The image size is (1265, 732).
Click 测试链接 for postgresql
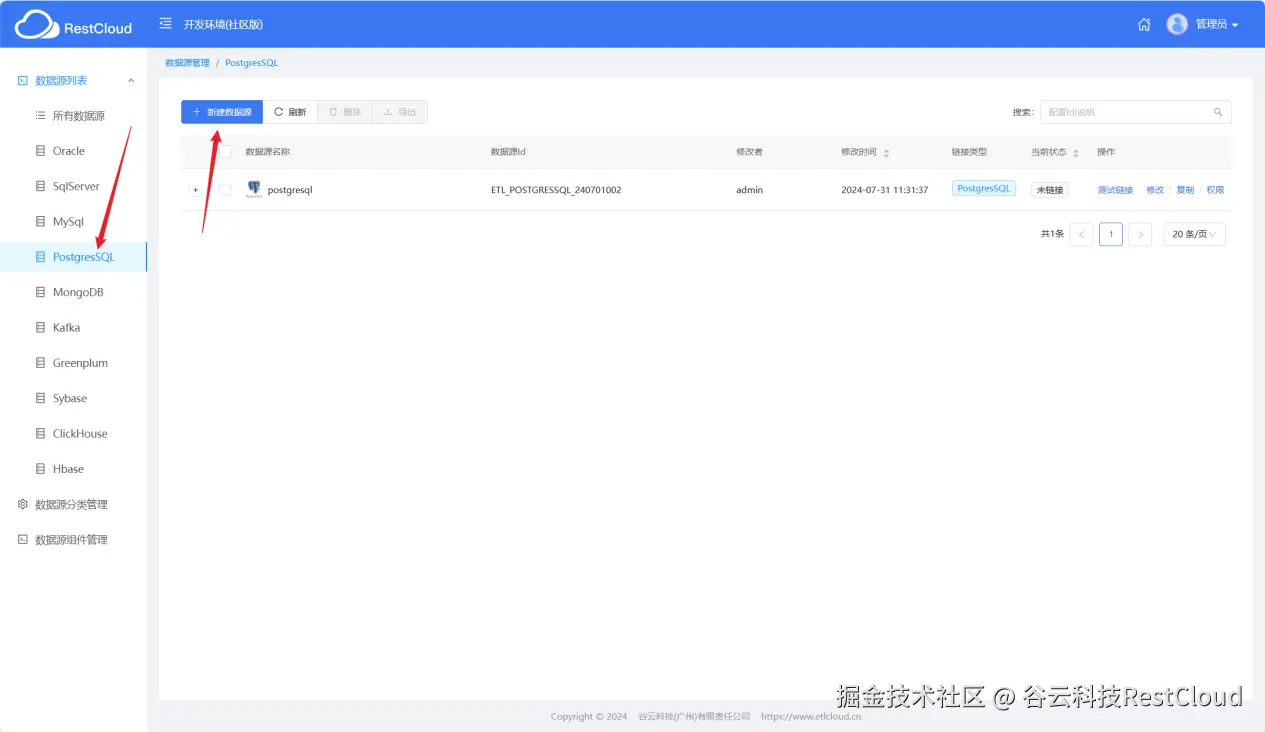(x=1115, y=190)
